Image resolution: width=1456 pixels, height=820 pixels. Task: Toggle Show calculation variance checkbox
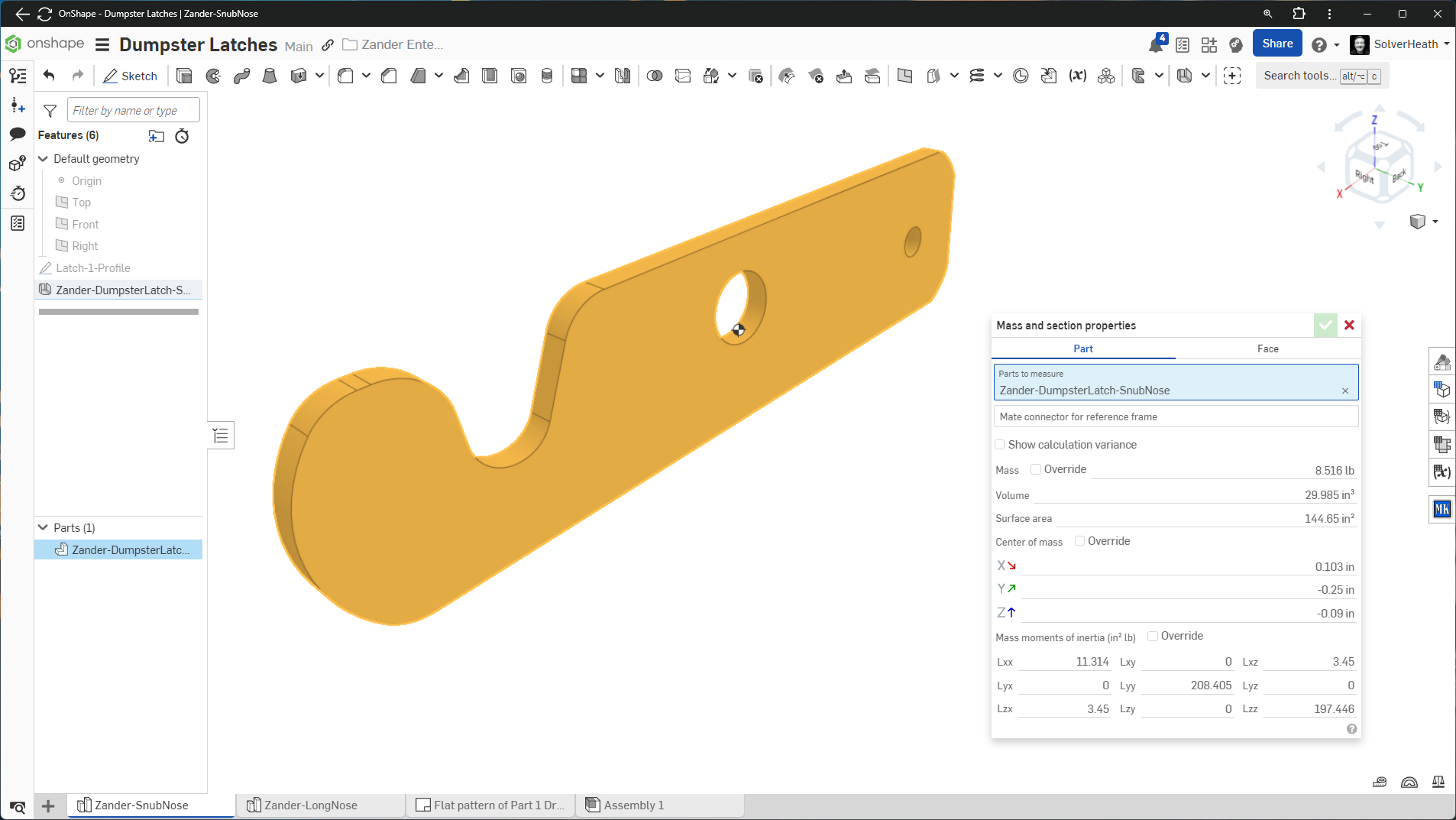pyautogui.click(x=999, y=445)
